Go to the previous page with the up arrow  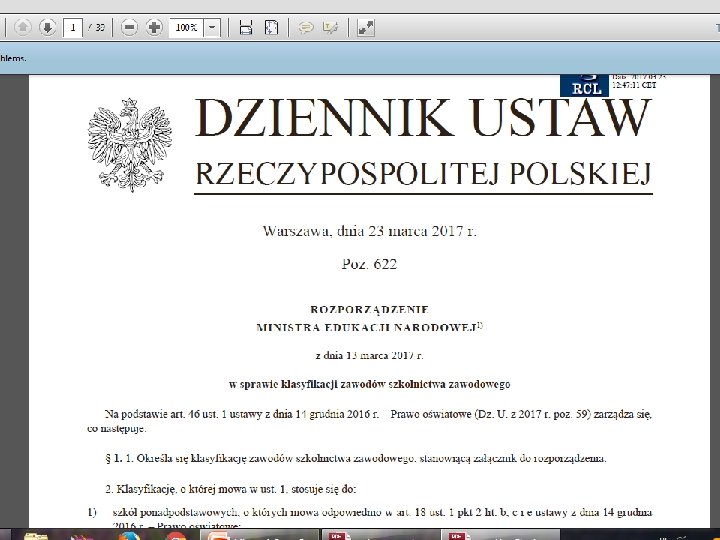22,28
